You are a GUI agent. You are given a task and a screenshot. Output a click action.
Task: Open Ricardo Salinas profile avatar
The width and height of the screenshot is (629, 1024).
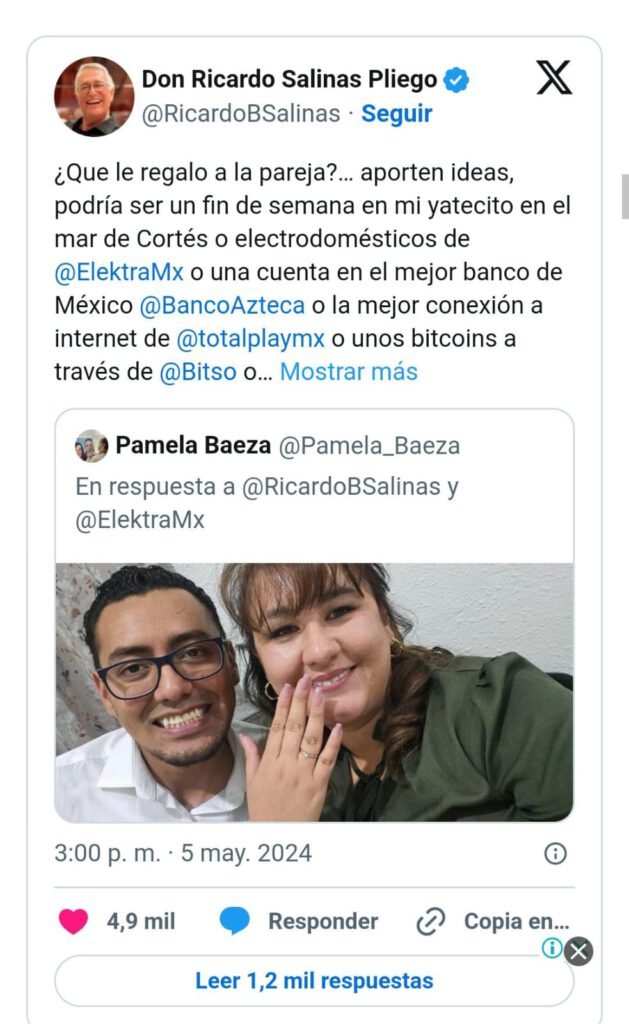click(x=94, y=96)
